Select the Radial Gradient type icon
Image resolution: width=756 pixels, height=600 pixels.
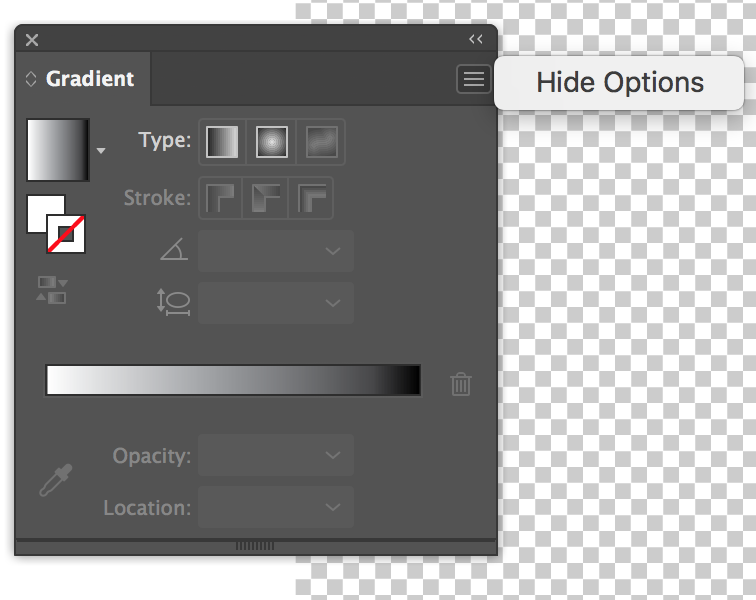(272, 142)
